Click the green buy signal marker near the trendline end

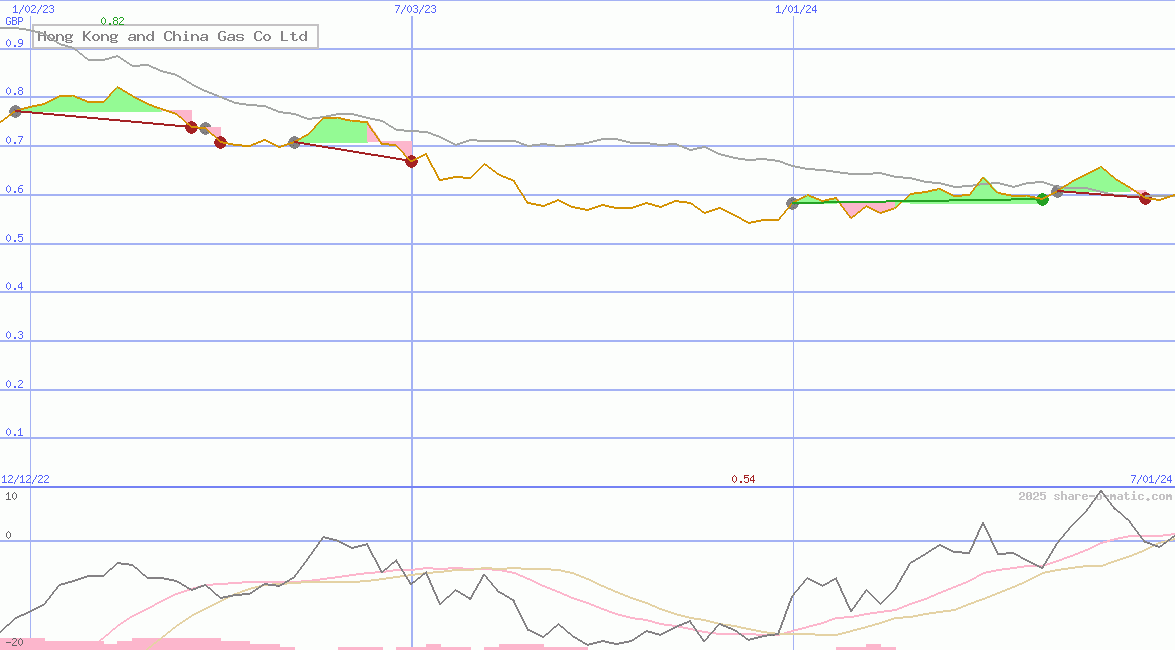click(1042, 199)
